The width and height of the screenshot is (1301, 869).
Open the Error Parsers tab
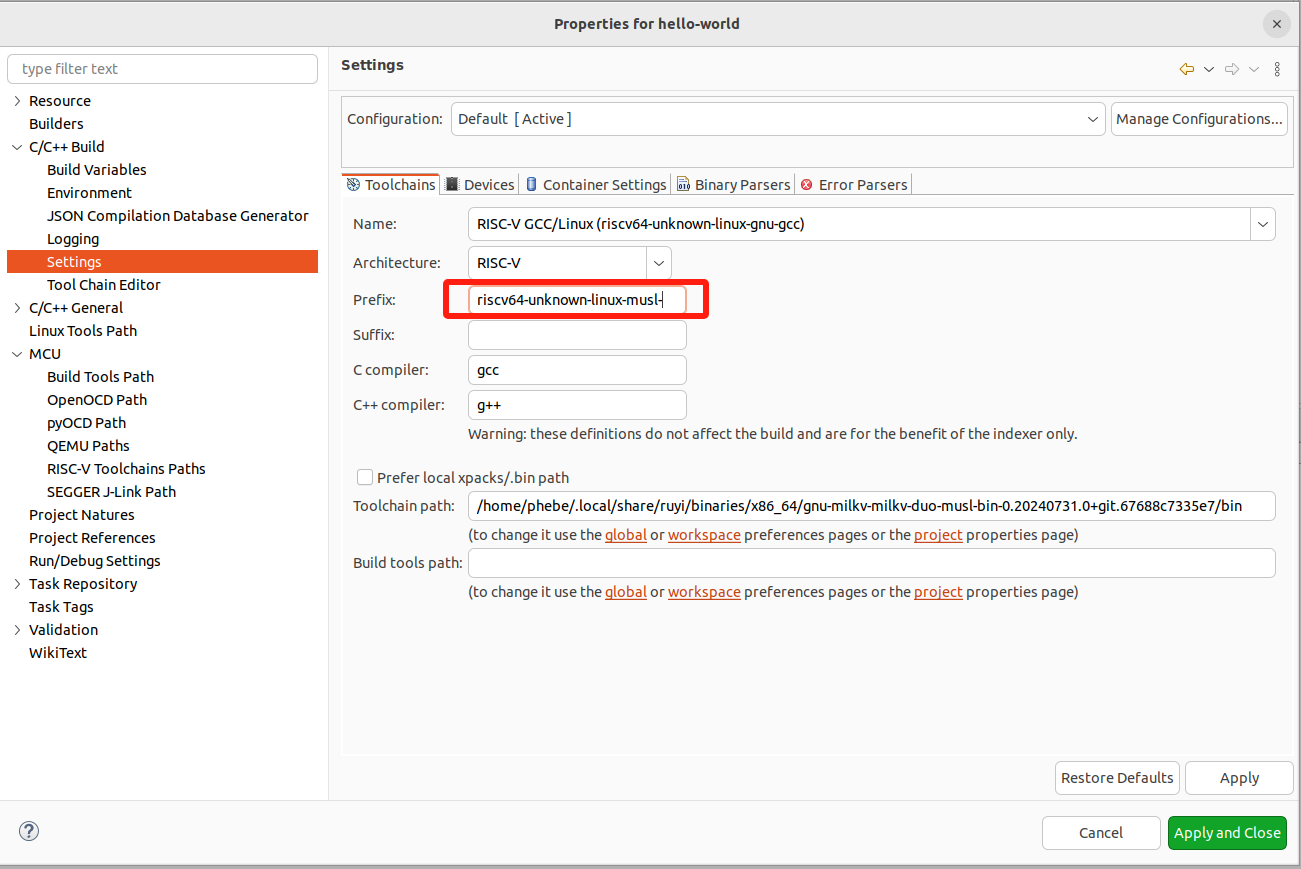[x=854, y=185]
